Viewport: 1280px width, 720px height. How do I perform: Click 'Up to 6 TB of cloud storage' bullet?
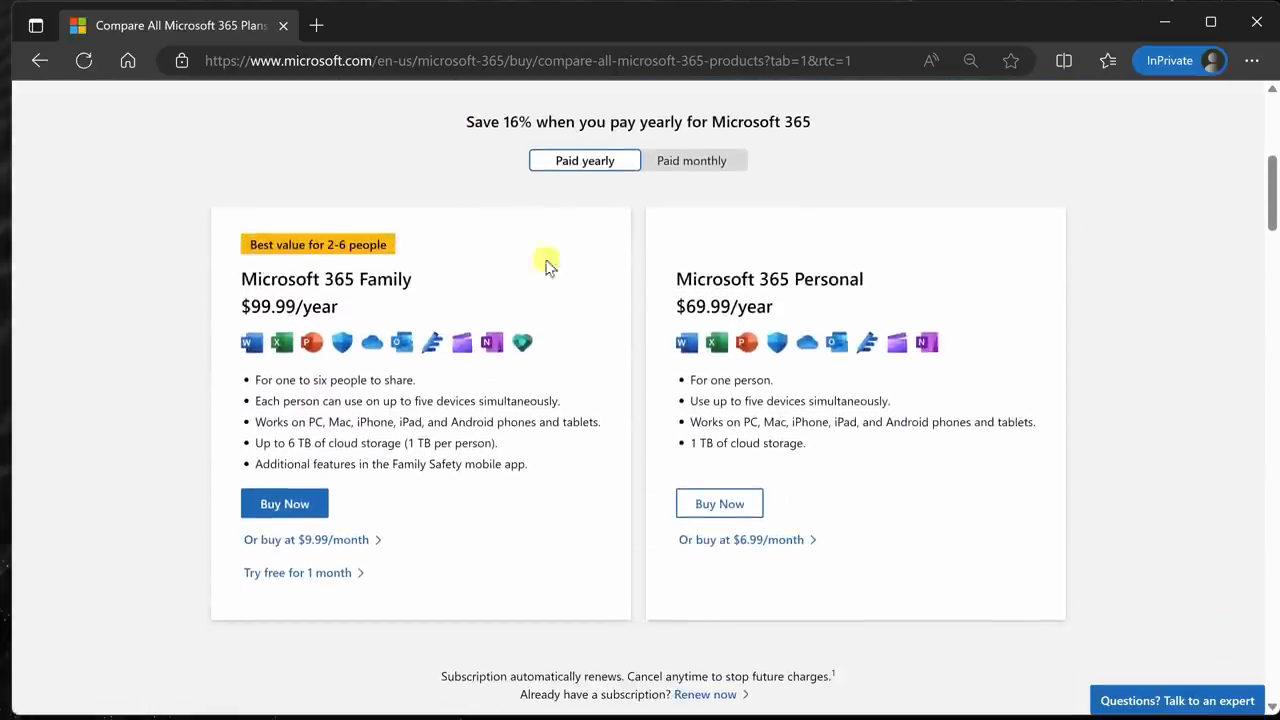coord(376,443)
